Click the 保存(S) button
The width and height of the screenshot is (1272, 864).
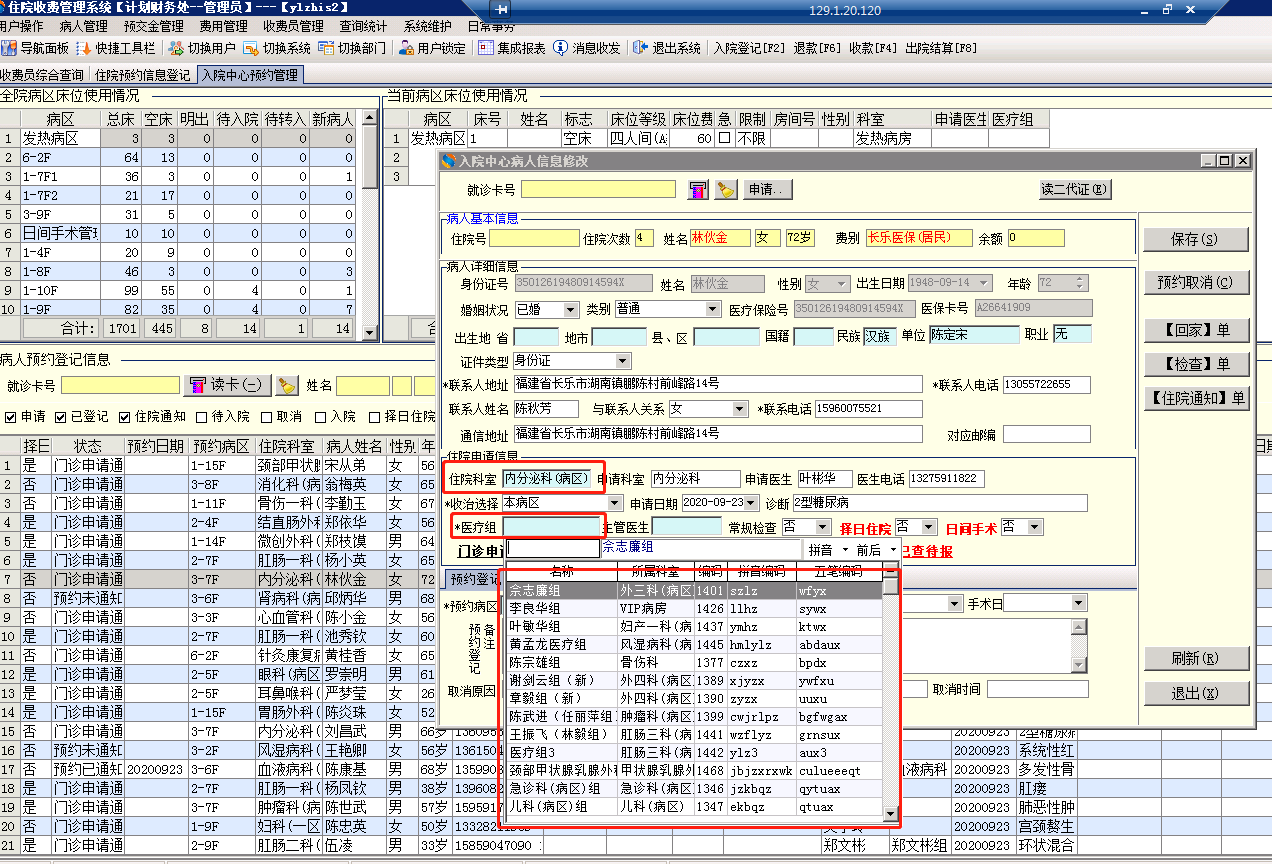pos(1196,240)
